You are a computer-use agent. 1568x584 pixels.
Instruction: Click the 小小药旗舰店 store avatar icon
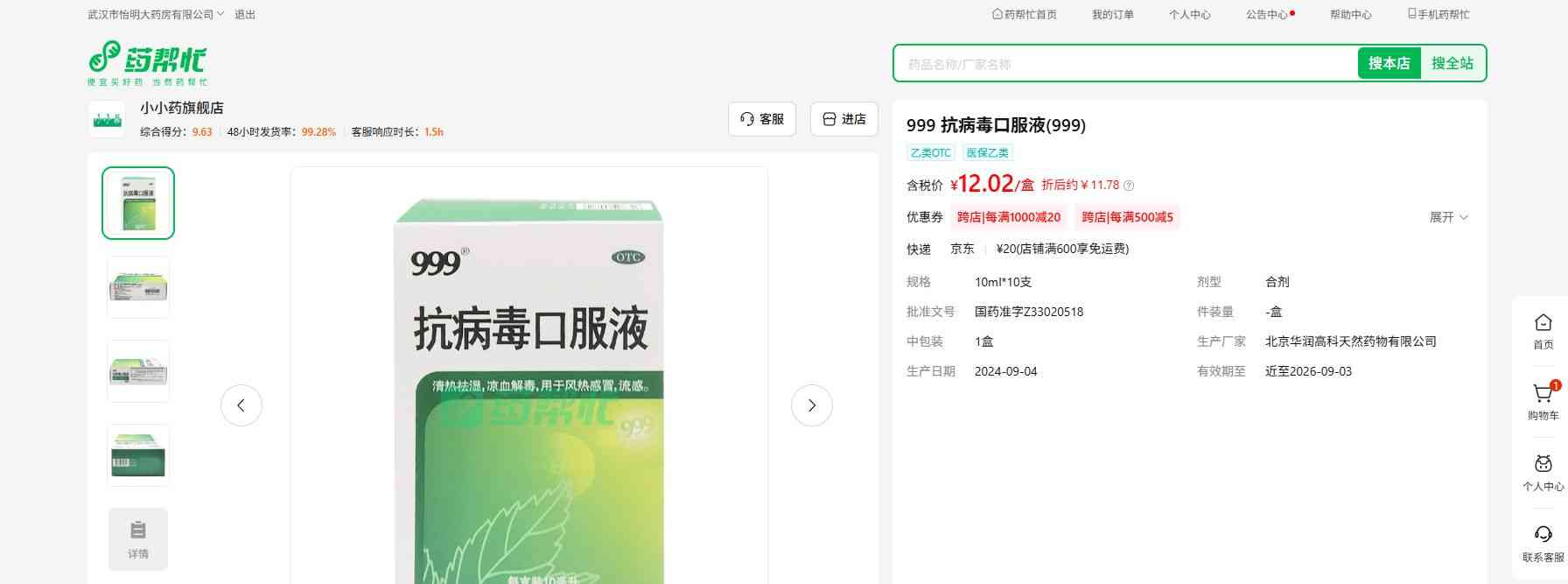click(107, 119)
